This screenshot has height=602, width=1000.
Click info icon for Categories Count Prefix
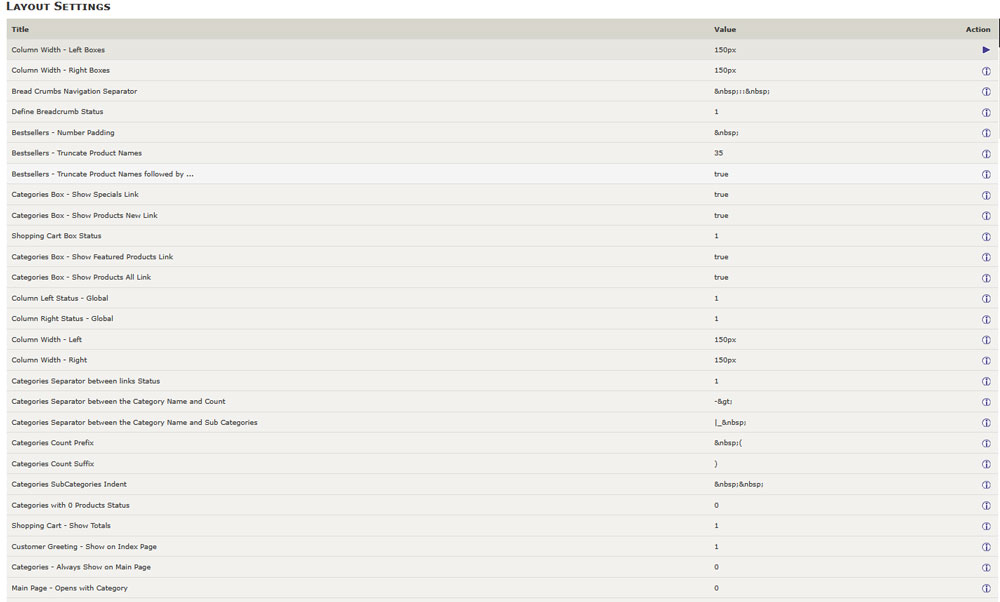[x=986, y=444]
